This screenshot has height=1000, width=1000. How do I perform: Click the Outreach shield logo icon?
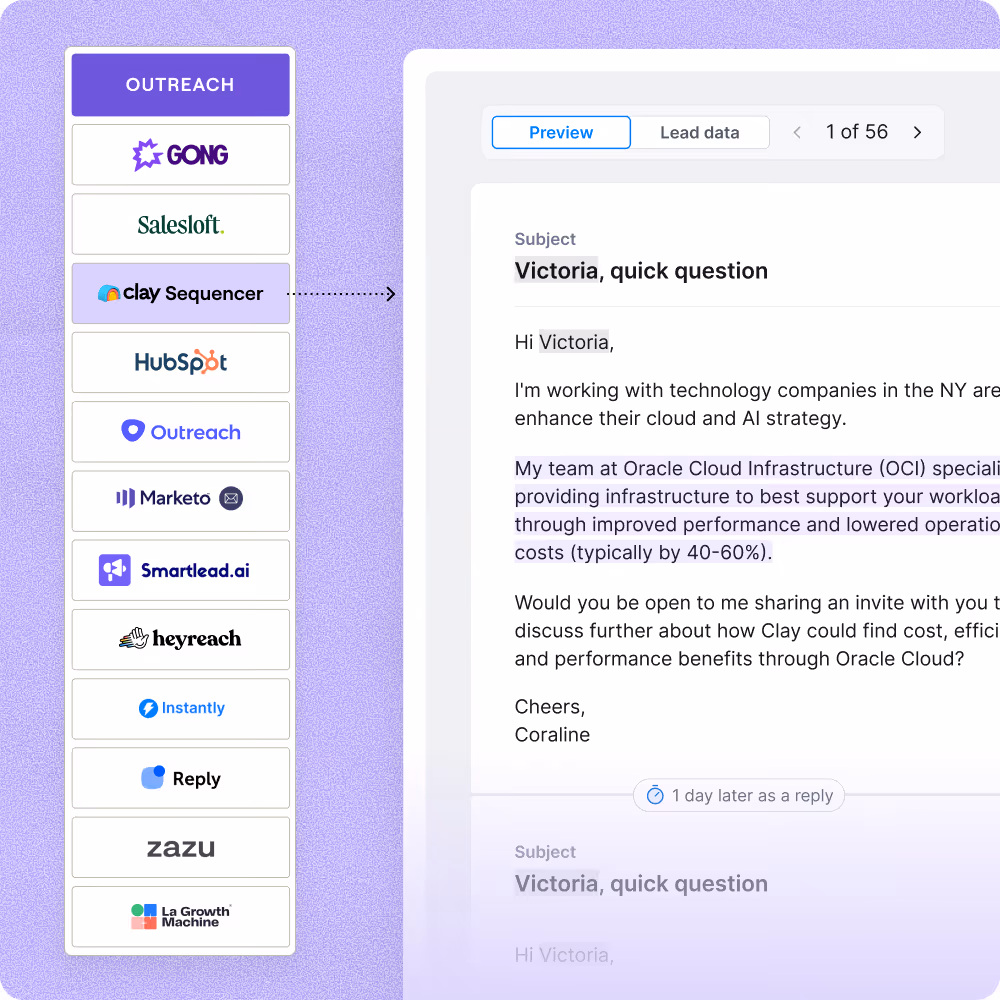(133, 430)
